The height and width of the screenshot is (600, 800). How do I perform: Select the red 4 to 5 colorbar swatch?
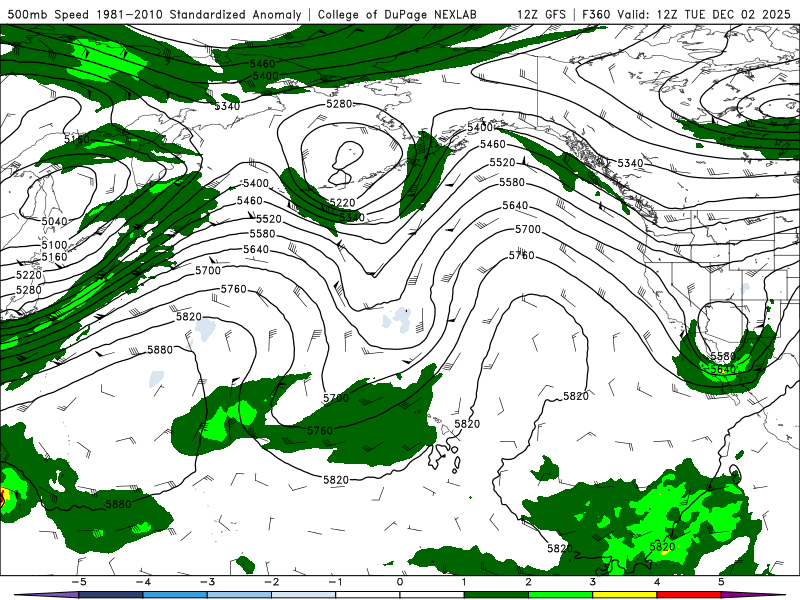tap(689, 595)
